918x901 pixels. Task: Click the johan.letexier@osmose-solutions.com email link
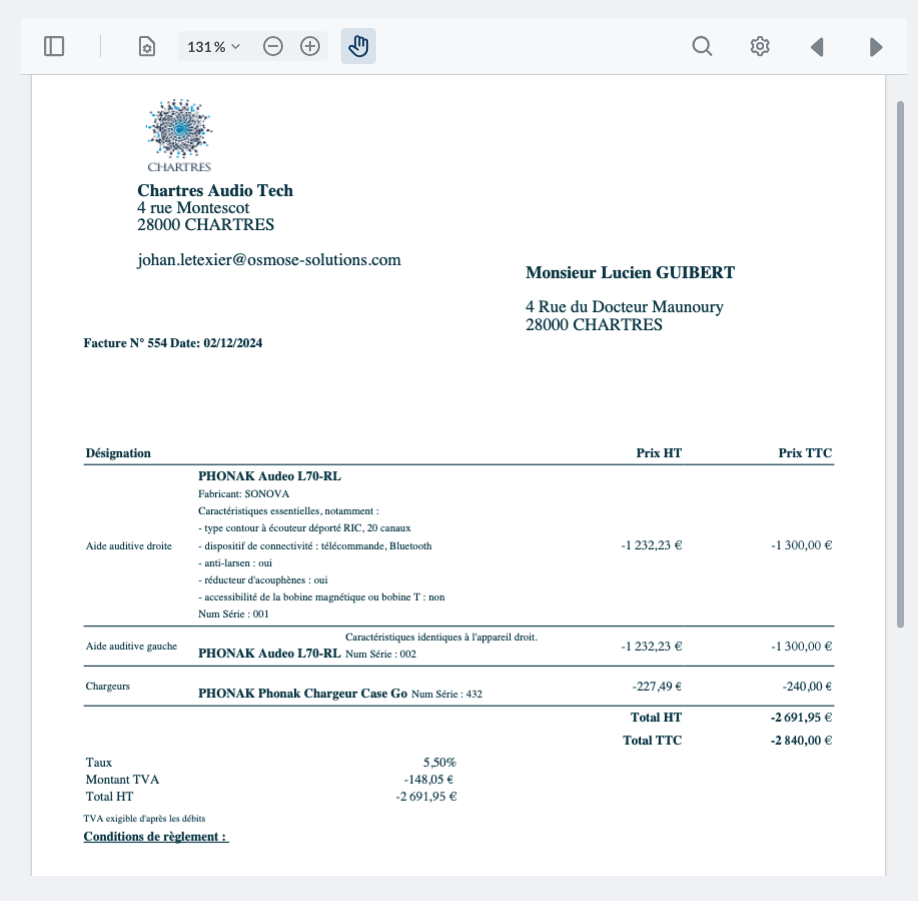268,260
